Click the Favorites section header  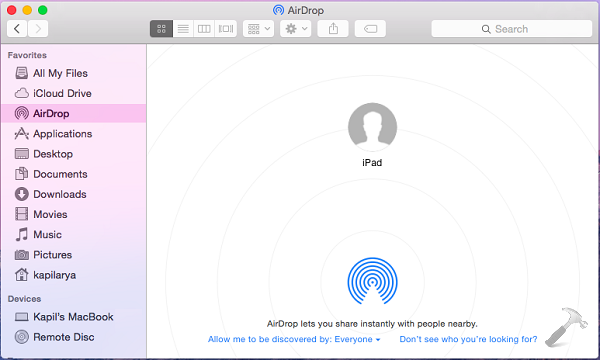click(27, 55)
